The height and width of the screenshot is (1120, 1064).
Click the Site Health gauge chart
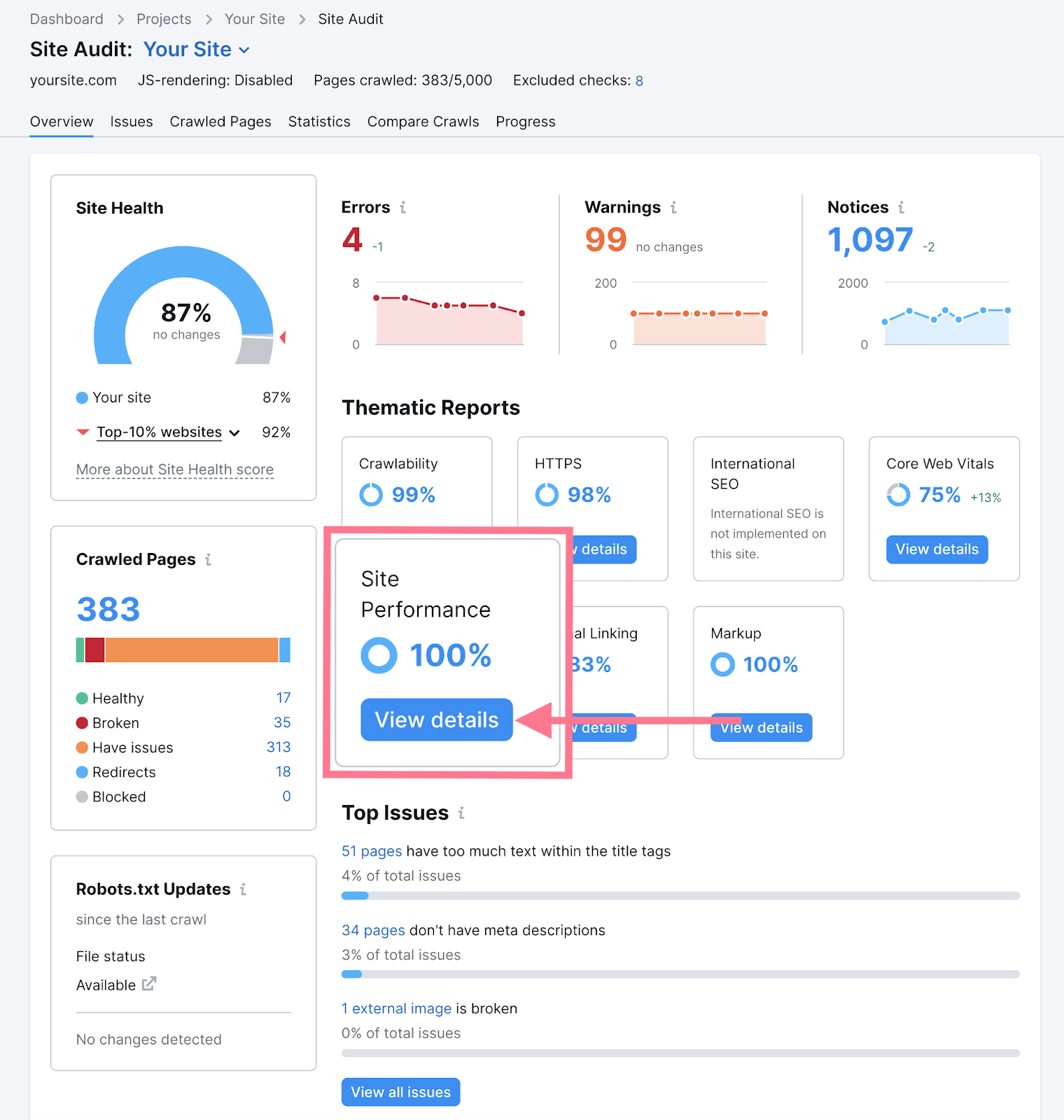[184, 305]
